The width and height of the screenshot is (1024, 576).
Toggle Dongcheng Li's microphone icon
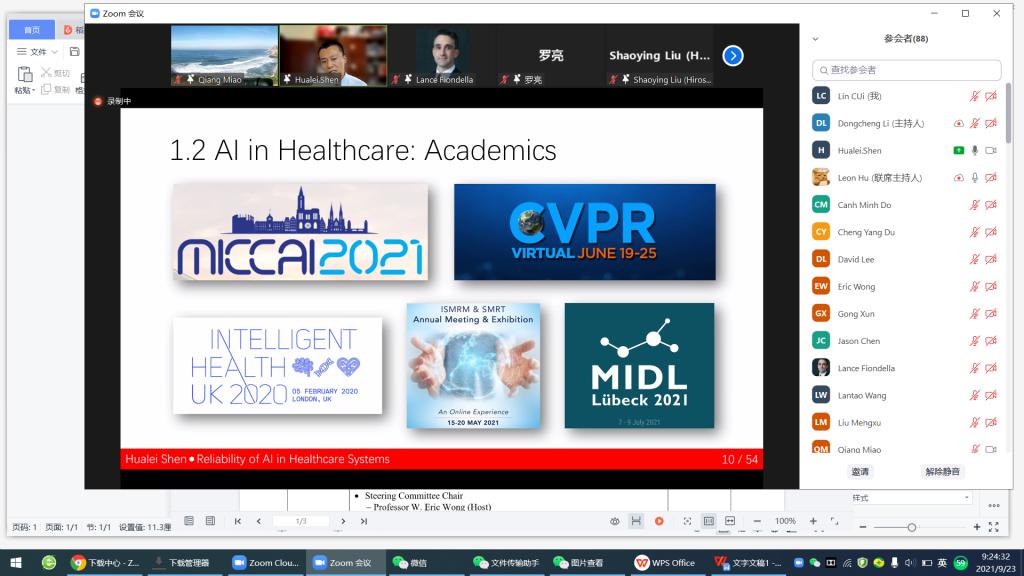pos(974,123)
